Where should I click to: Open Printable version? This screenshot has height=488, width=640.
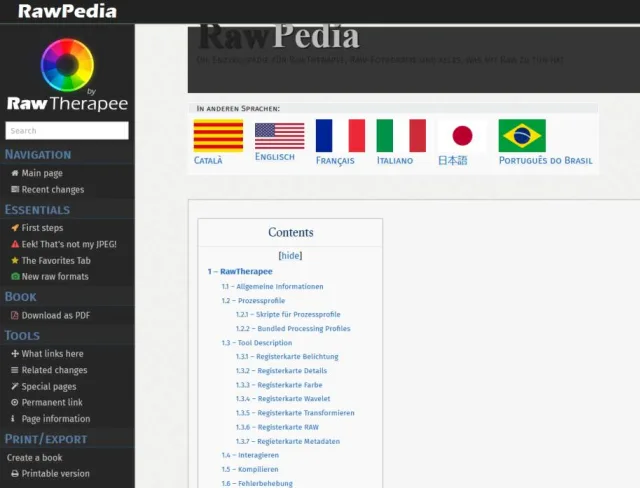(x=55, y=473)
